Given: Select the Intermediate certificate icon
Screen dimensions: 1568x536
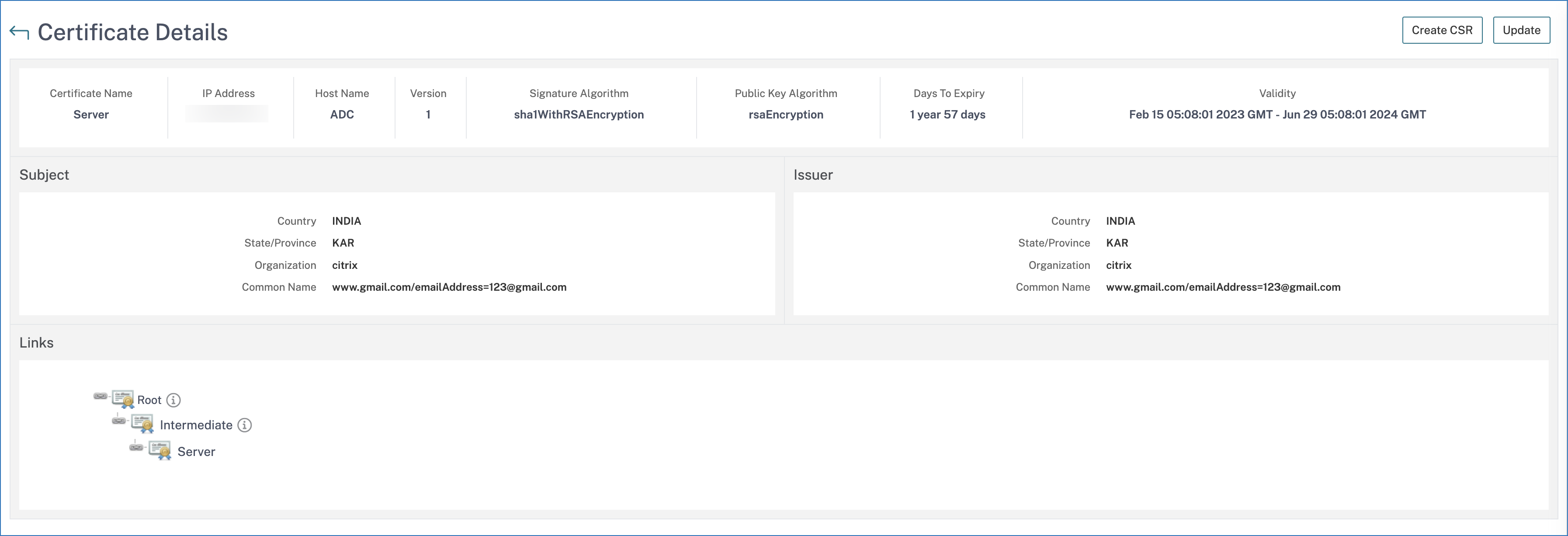Looking at the screenshot, I should pos(142,424).
